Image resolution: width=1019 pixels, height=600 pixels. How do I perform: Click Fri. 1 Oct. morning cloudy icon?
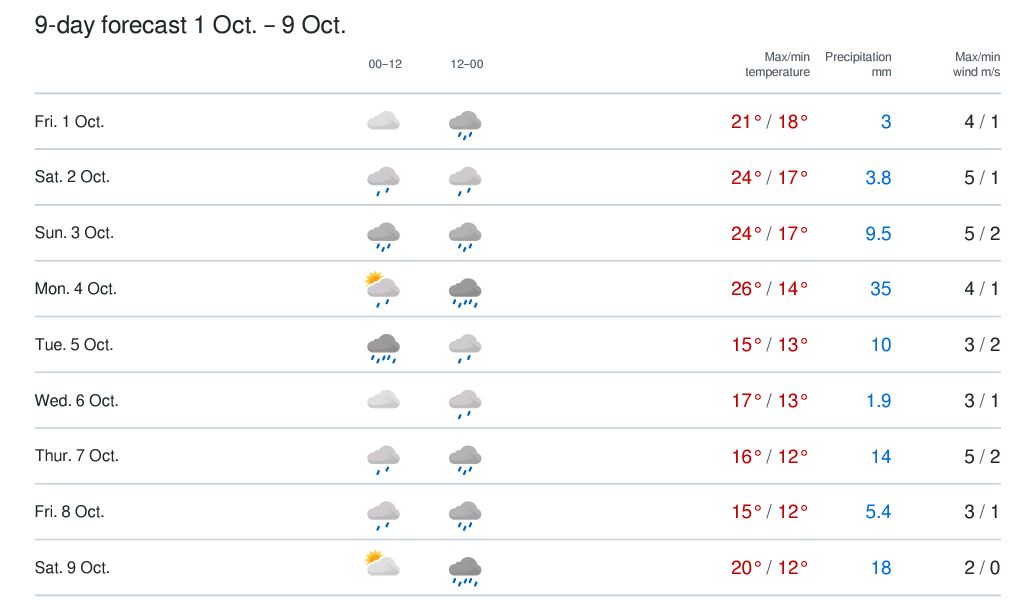tap(383, 122)
